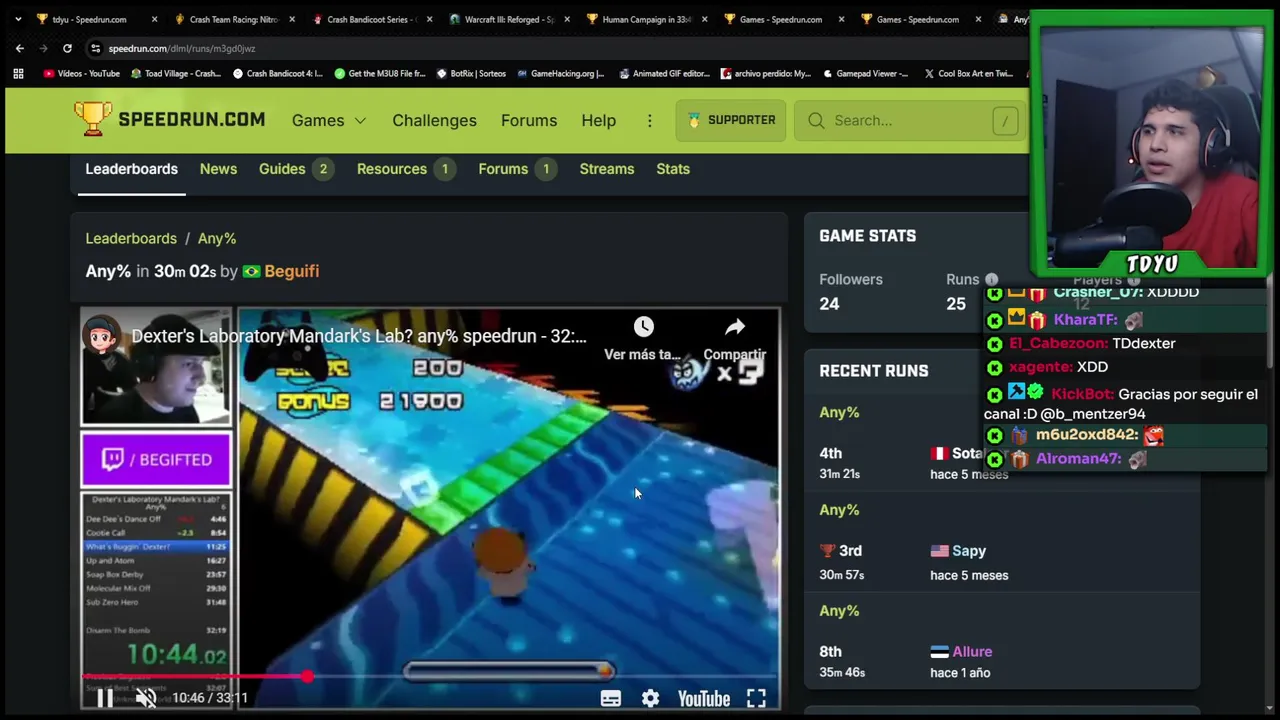Open the three-dot more menu in site header

(649, 120)
